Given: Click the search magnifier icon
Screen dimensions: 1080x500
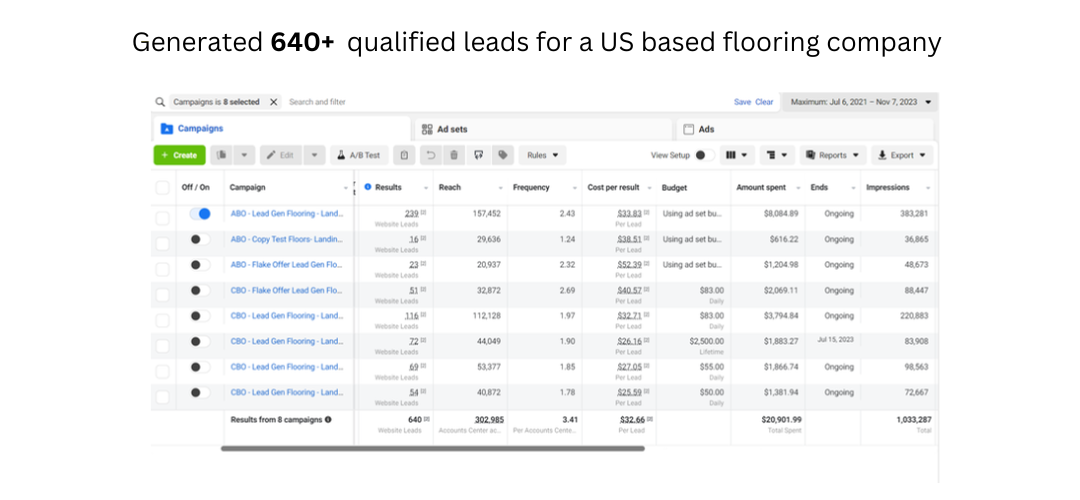Looking at the screenshot, I should pos(160,102).
